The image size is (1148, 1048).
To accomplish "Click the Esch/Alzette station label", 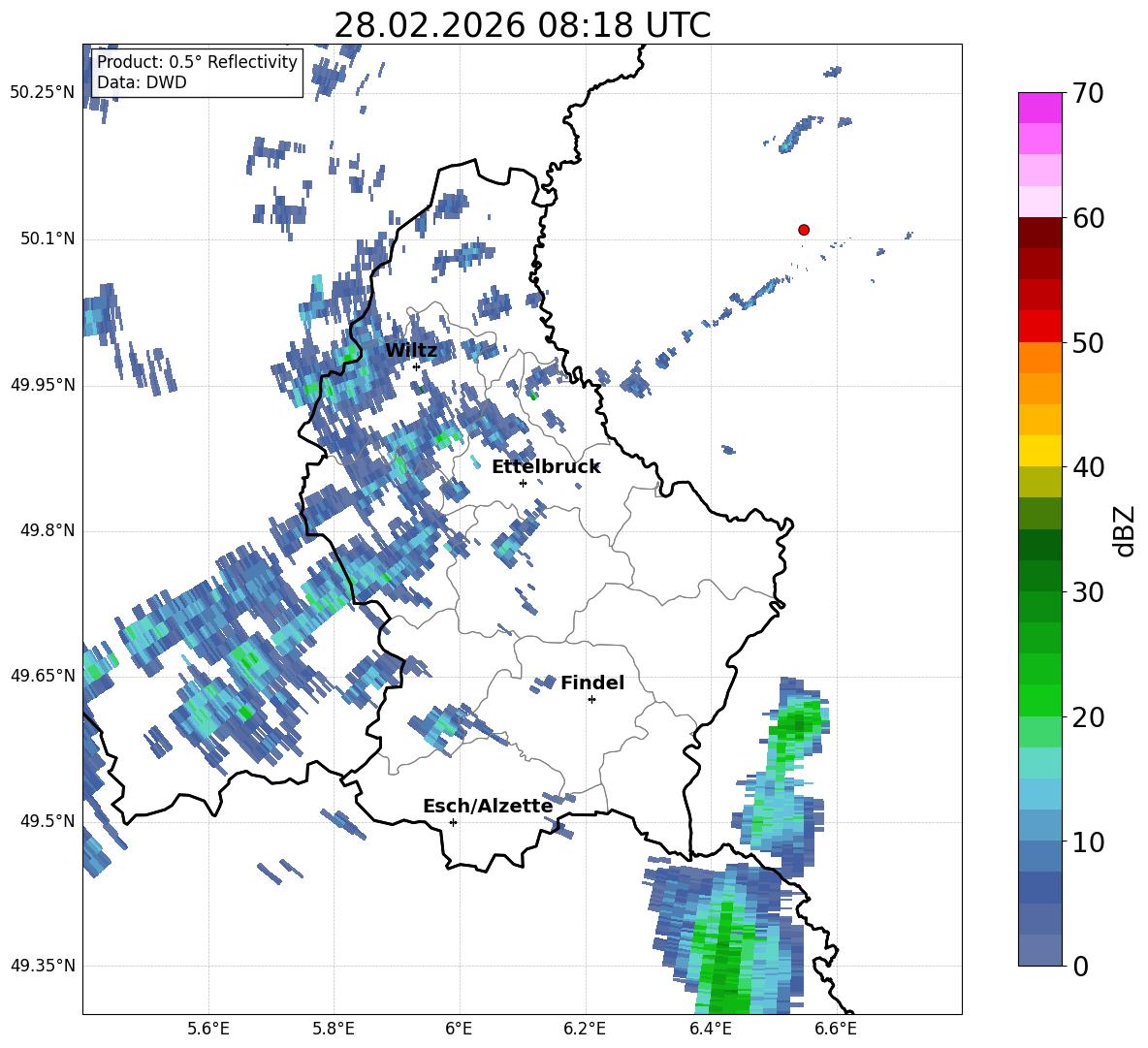I will (x=488, y=806).
